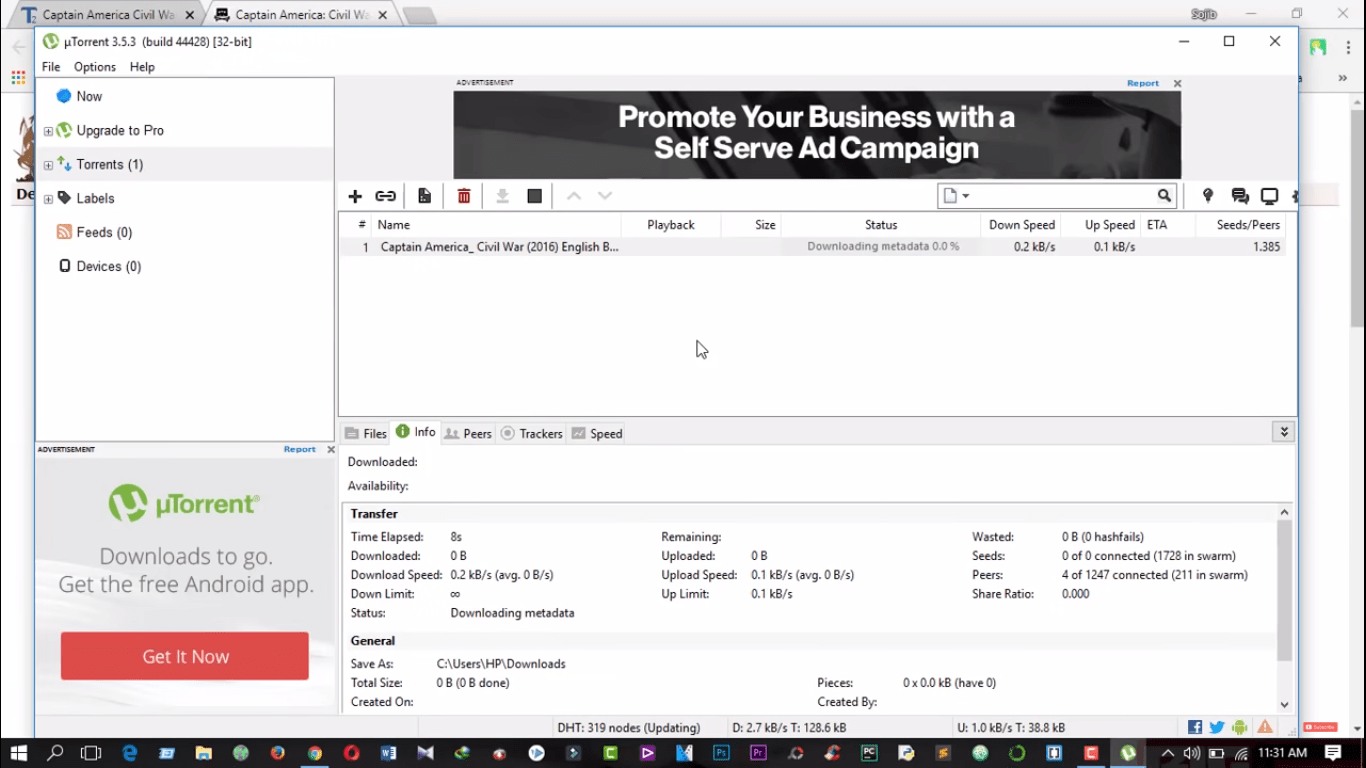Click the Now icon in the sidebar

[x=64, y=96]
